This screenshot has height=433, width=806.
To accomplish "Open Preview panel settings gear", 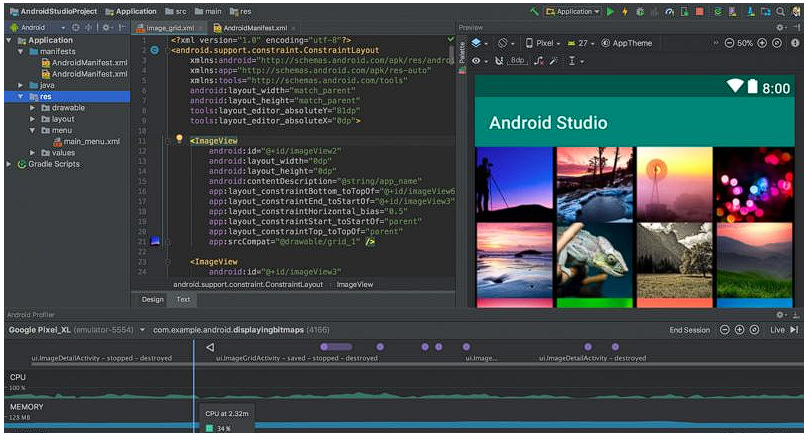I will coord(780,27).
